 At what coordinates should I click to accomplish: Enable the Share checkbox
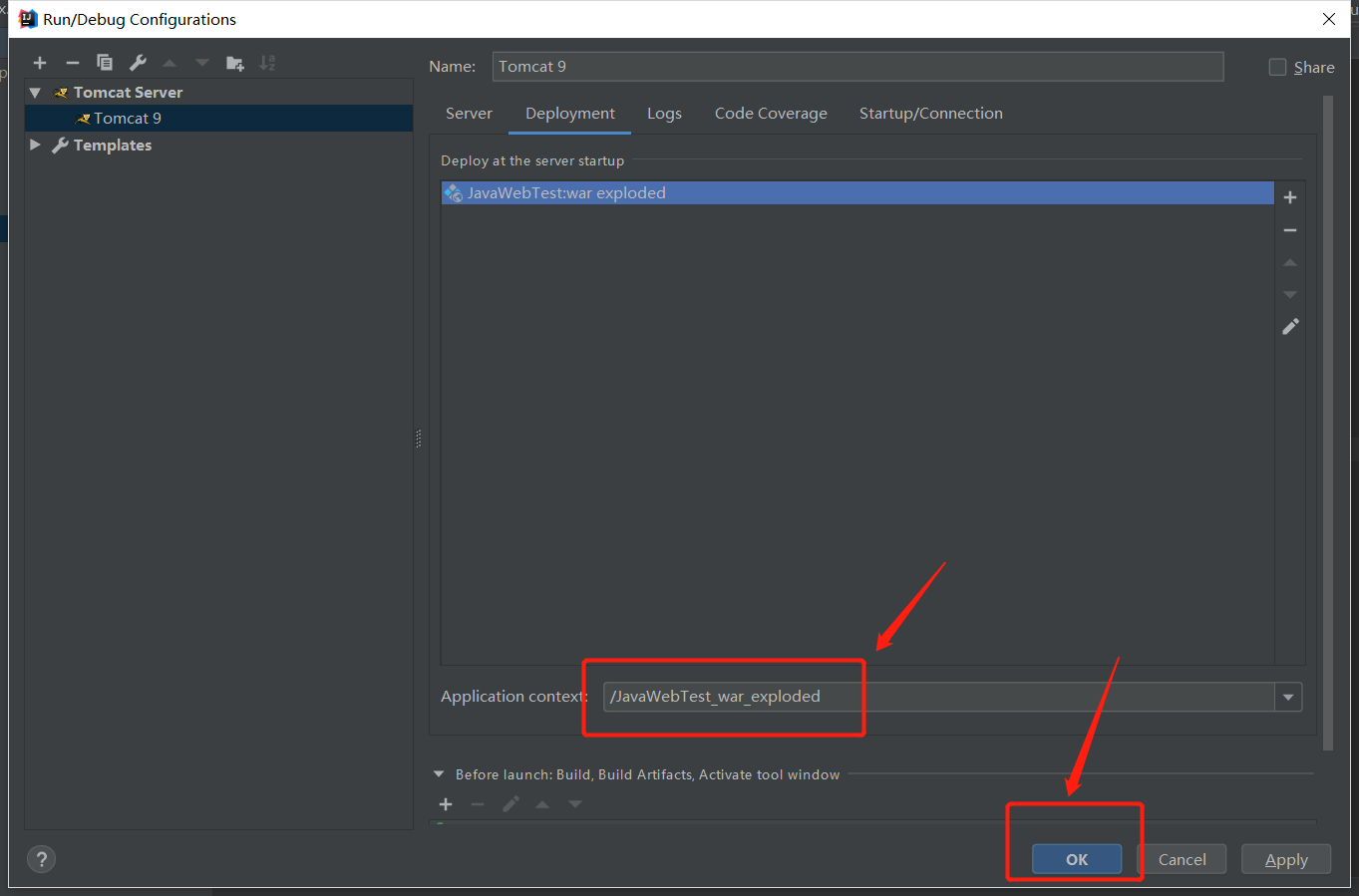click(x=1277, y=67)
